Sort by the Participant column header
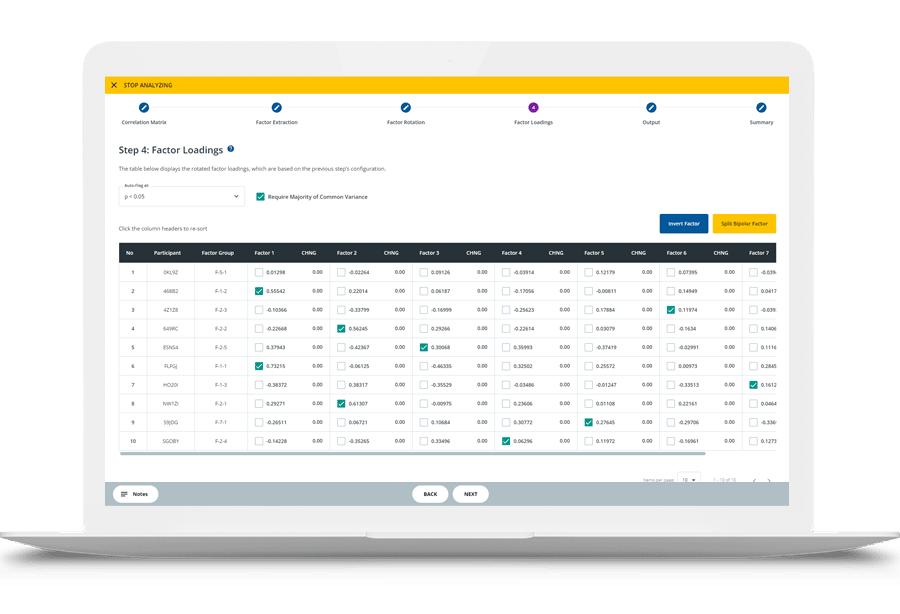The height and width of the screenshot is (614, 900). pos(166,253)
